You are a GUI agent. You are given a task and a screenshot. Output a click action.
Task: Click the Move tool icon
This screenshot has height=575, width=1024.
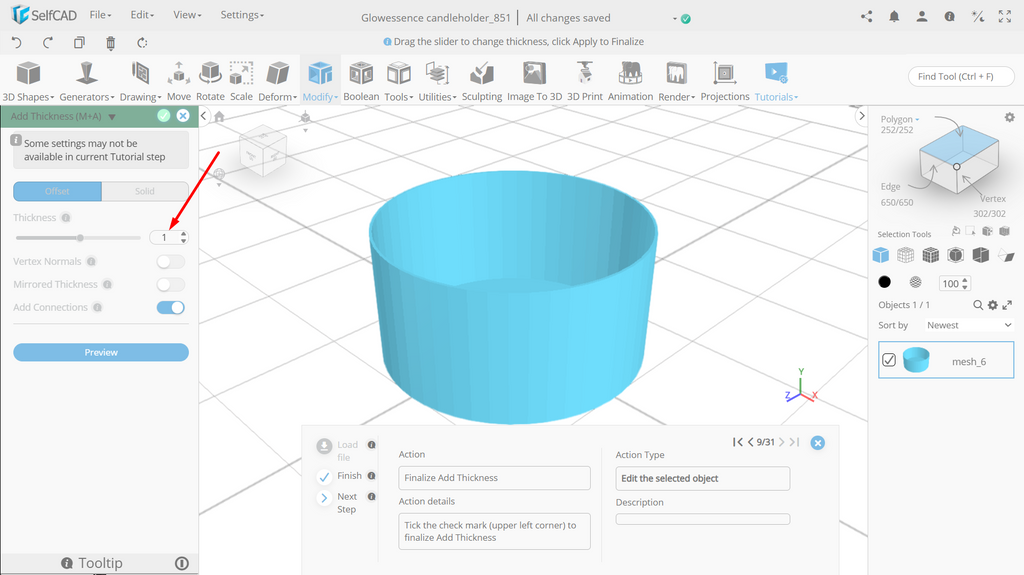(x=179, y=81)
